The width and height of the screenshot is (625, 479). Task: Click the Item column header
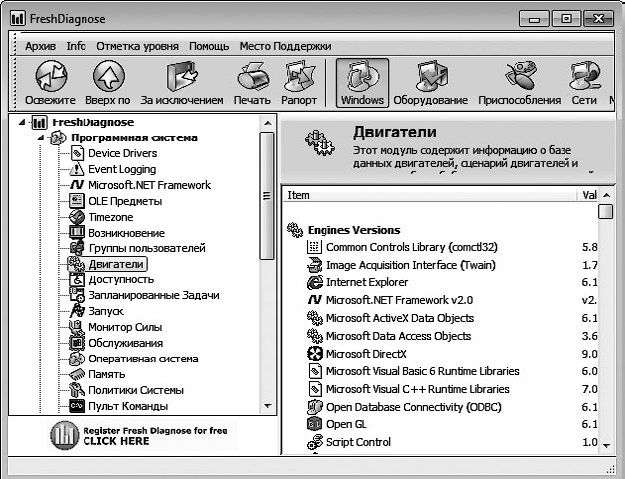coord(300,195)
